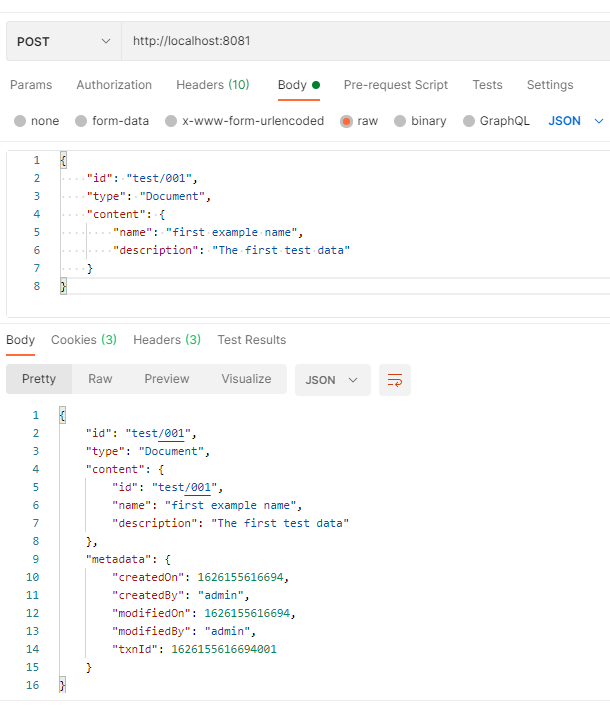Open the response JSON format dropdown

(333, 380)
